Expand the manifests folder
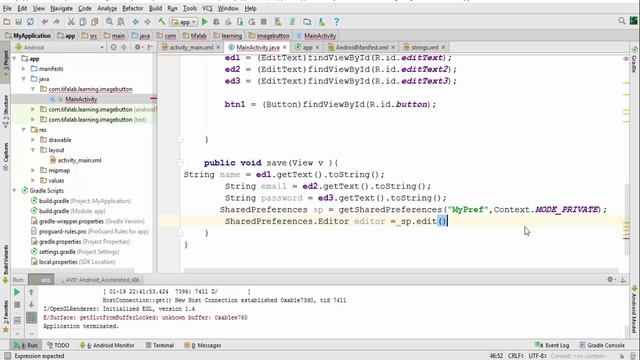640x360 pixels. pyautogui.click(x=24, y=69)
